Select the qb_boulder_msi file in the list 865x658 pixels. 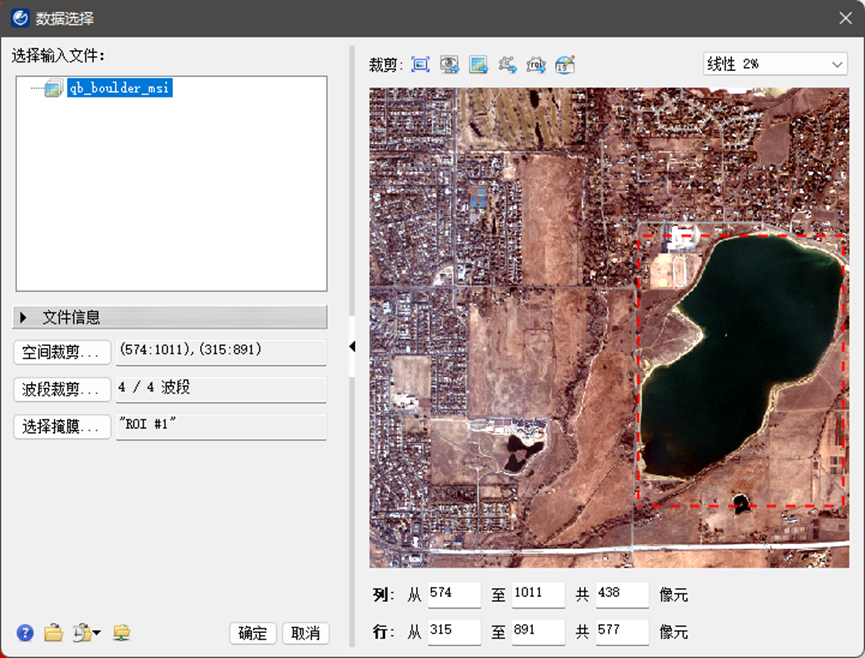point(120,88)
